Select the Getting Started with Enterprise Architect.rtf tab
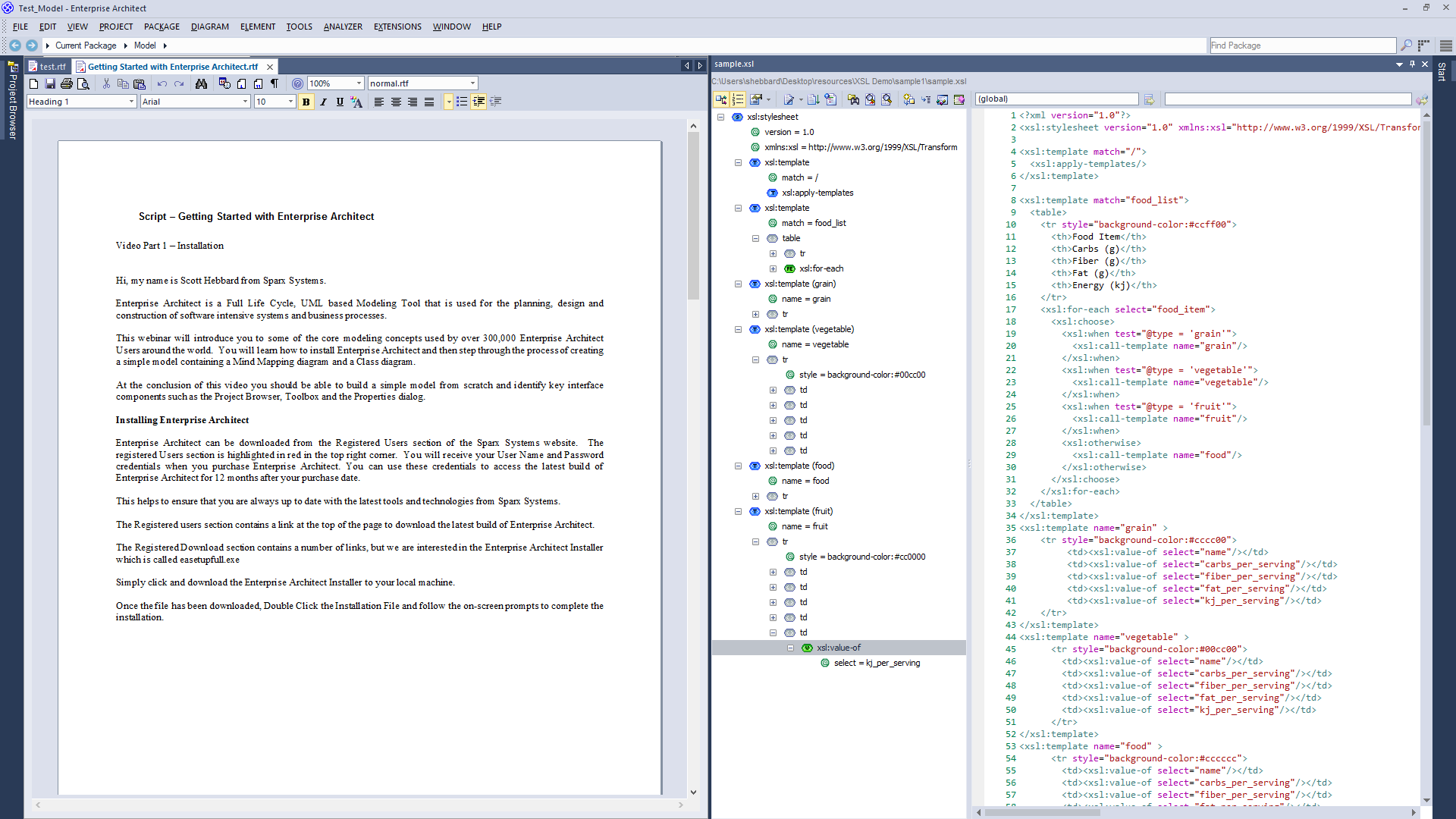The height and width of the screenshot is (819, 1456). tap(173, 67)
